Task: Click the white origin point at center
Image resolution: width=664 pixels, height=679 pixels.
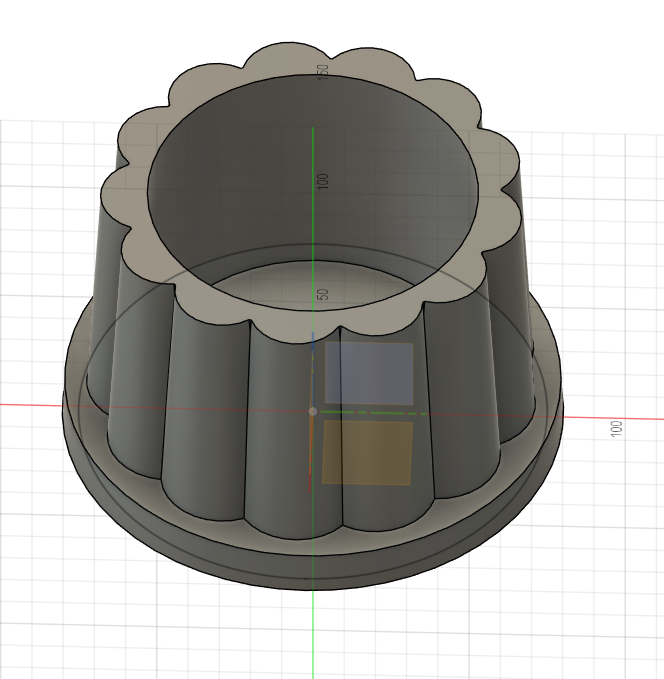Action: point(313,411)
